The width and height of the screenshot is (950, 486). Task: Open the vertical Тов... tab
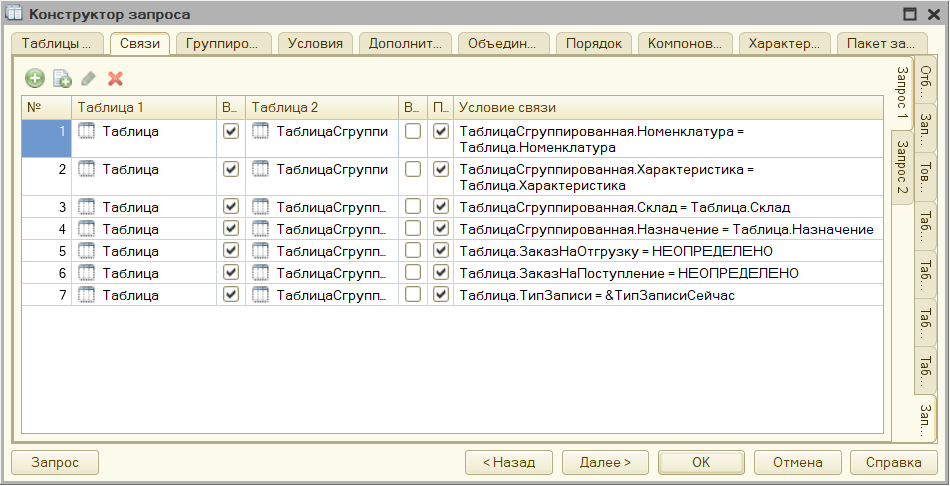[925, 177]
